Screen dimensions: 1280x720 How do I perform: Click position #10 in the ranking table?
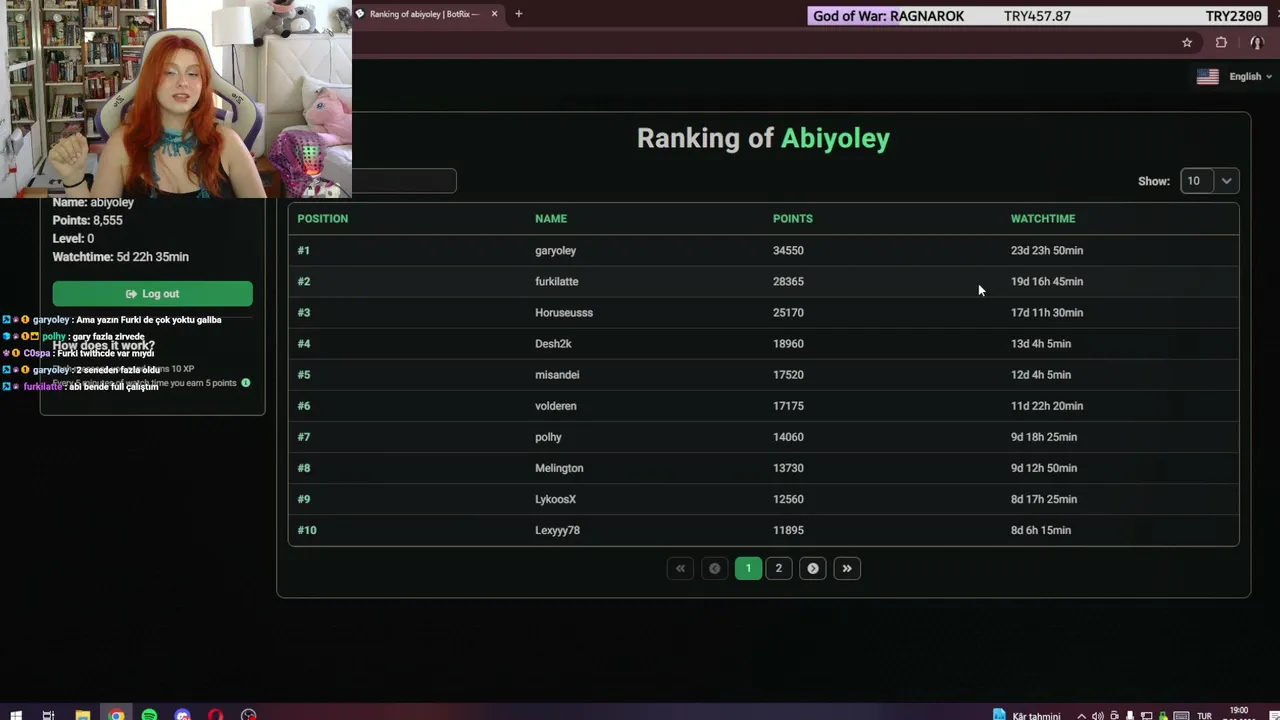(x=307, y=530)
